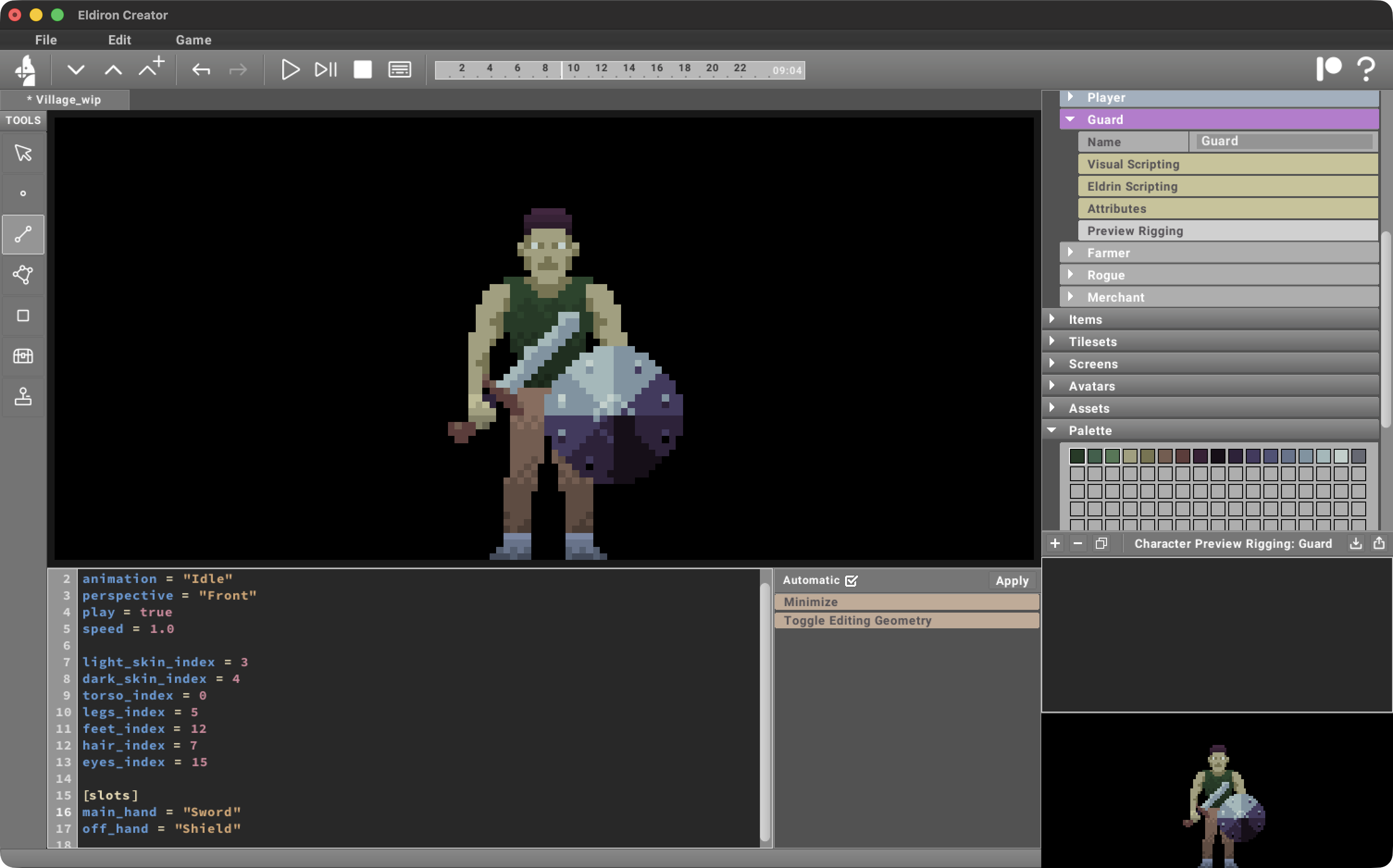This screenshot has height=868, width=1393.
Task: Select the arrow selection tool
Action: click(23, 152)
